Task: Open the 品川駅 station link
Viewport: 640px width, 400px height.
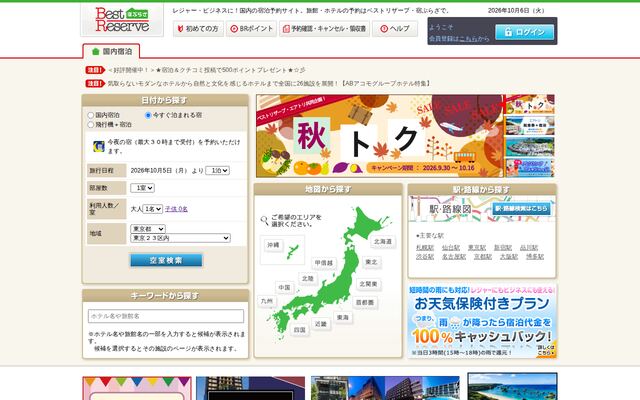Action: pyautogui.click(x=529, y=248)
